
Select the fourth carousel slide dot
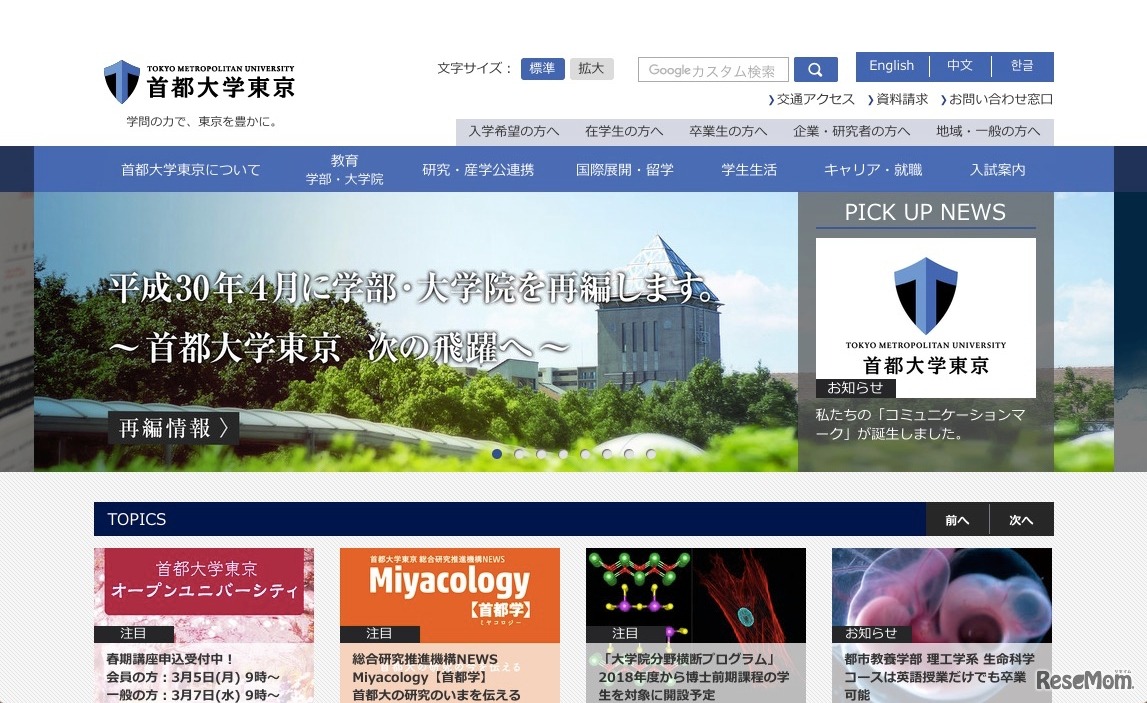563,454
